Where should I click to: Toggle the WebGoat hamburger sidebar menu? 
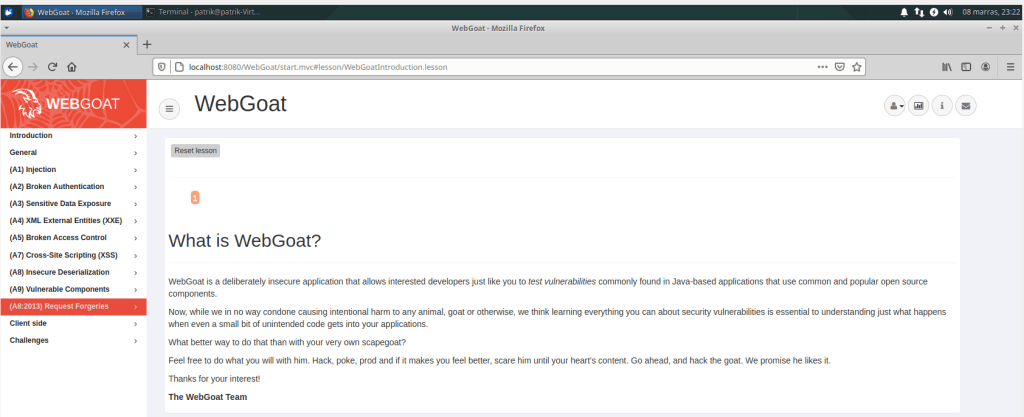169,107
